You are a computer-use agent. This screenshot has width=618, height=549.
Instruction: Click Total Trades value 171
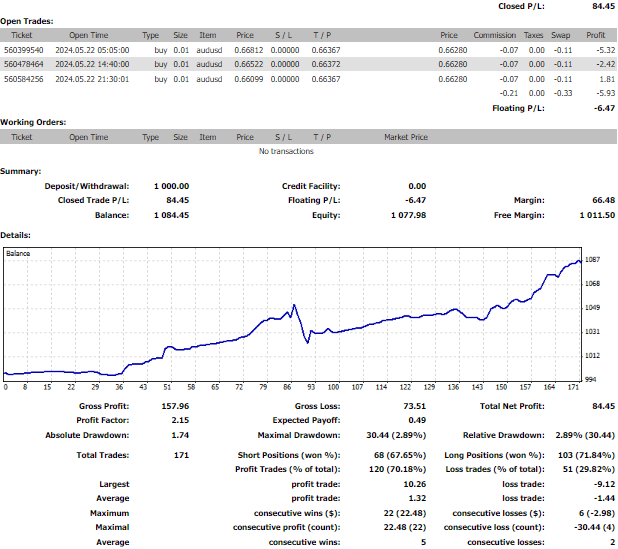[x=181, y=455]
